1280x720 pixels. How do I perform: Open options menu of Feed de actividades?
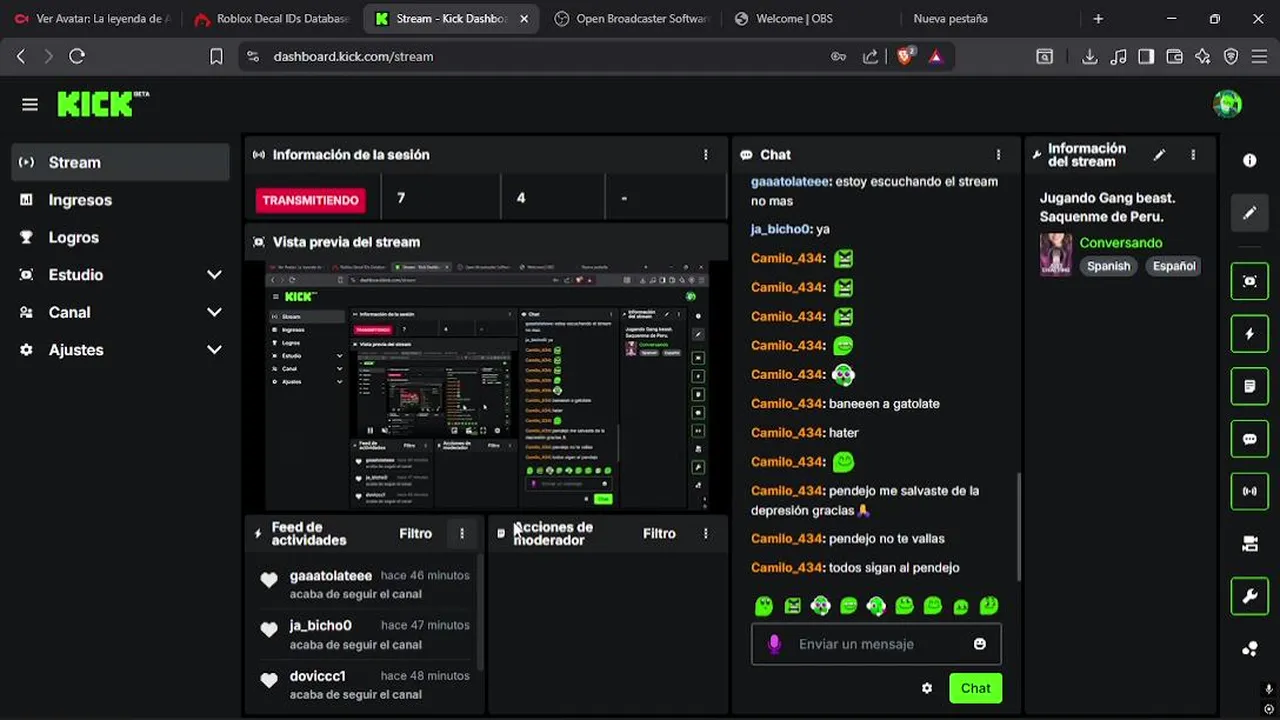(462, 534)
